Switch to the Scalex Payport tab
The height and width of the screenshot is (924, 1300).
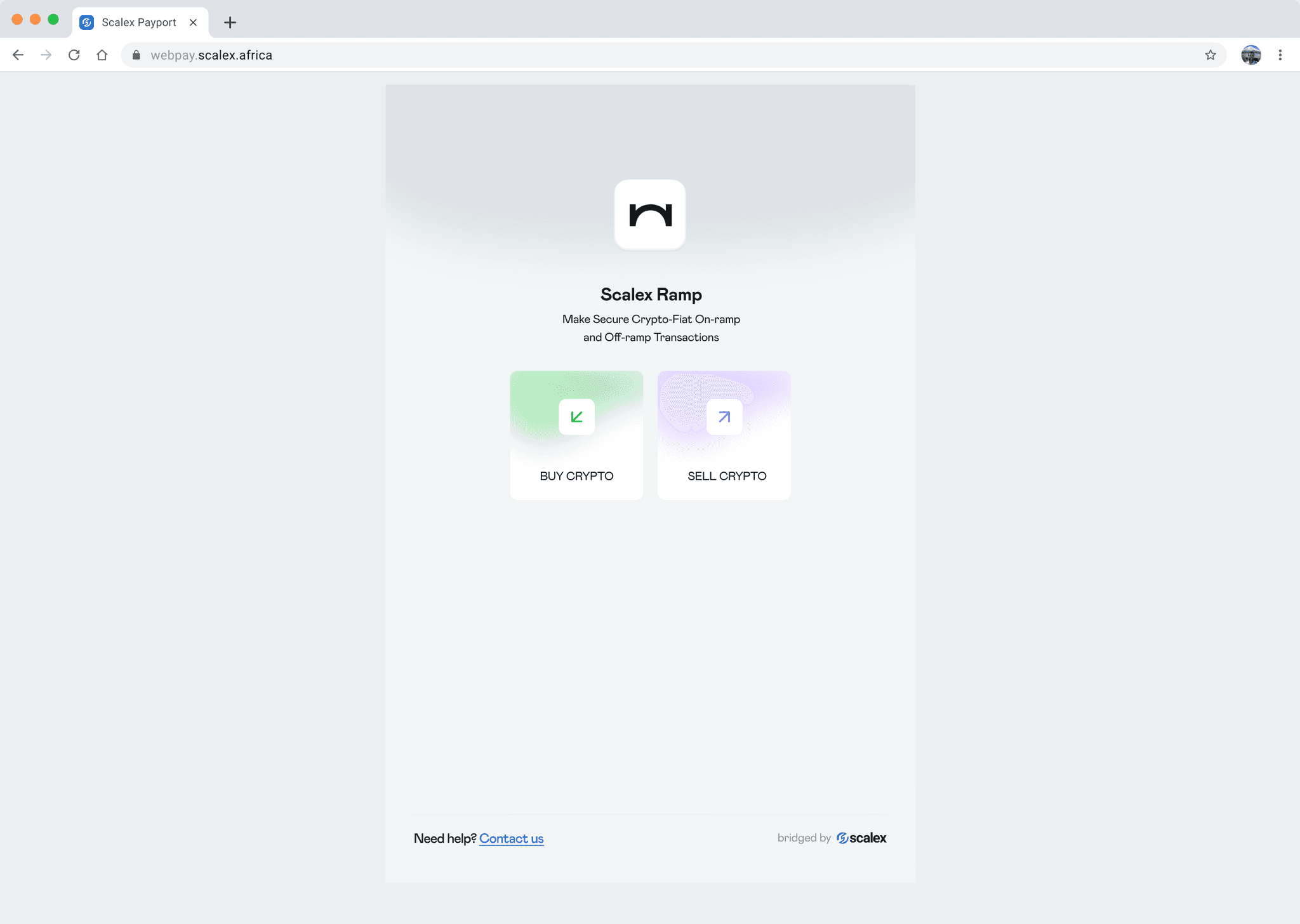pos(139,22)
